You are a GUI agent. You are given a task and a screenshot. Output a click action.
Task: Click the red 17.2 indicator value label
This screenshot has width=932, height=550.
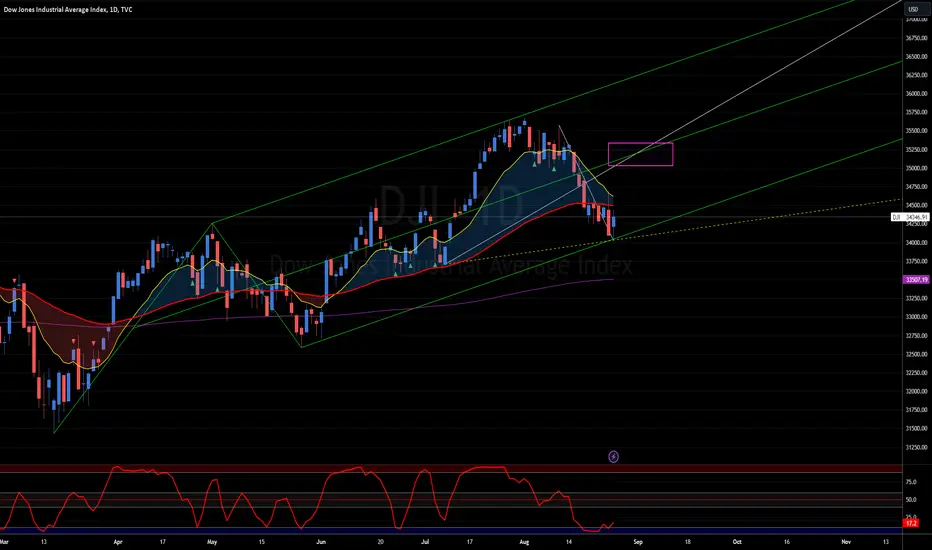click(x=911, y=523)
